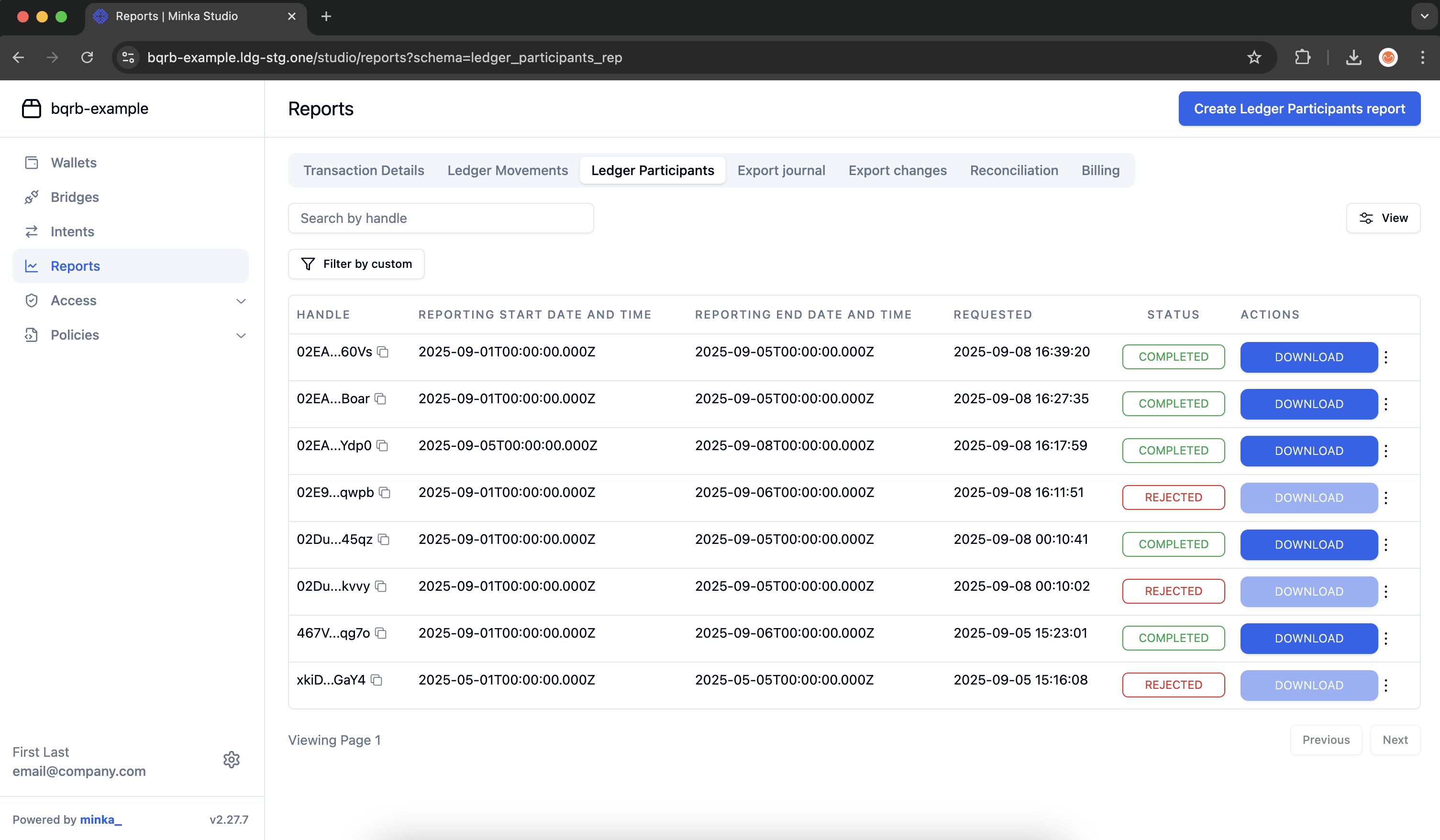Screen dimensions: 1440x840
Task: Reload the browser page
Action: (x=87, y=57)
